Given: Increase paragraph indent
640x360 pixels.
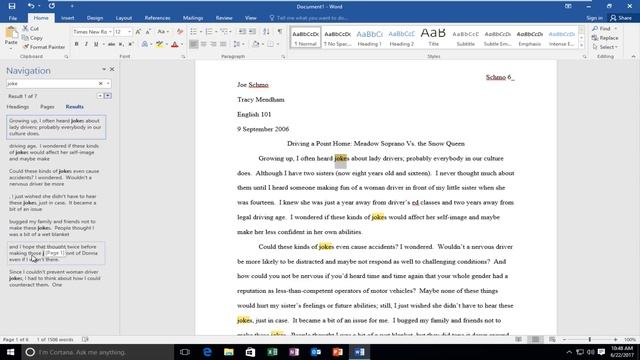Looking at the screenshot, I should [x=252, y=31].
